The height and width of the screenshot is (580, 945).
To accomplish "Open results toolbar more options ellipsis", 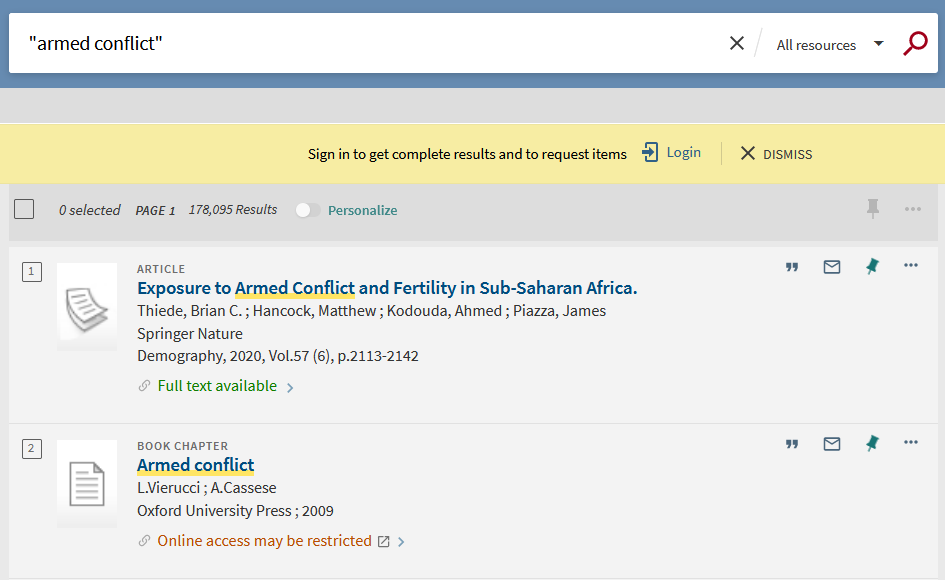I will (912, 209).
